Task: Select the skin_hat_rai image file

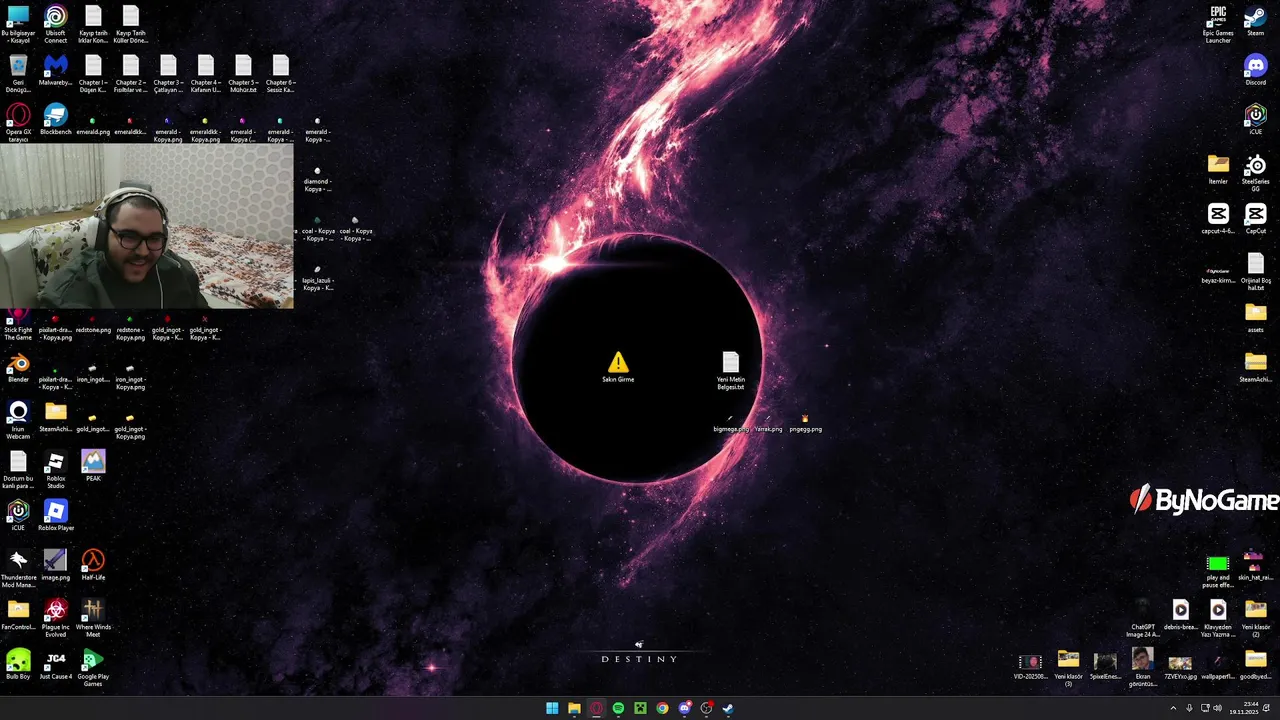Action: point(1255,566)
